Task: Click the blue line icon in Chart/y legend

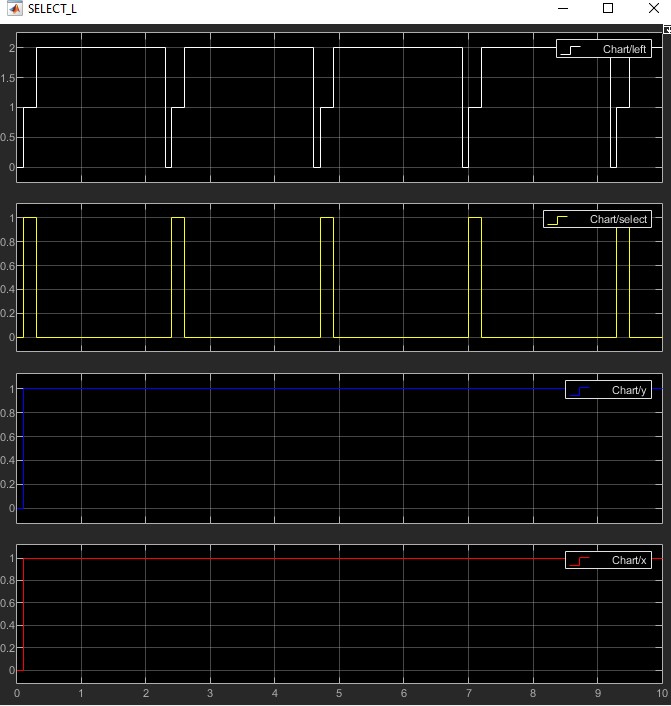Action: [580, 391]
